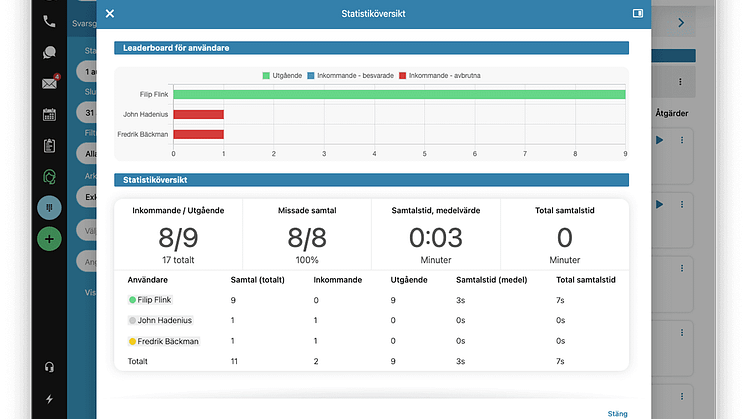Open the three-dot menu above the Åtgärder label

(x=680, y=82)
